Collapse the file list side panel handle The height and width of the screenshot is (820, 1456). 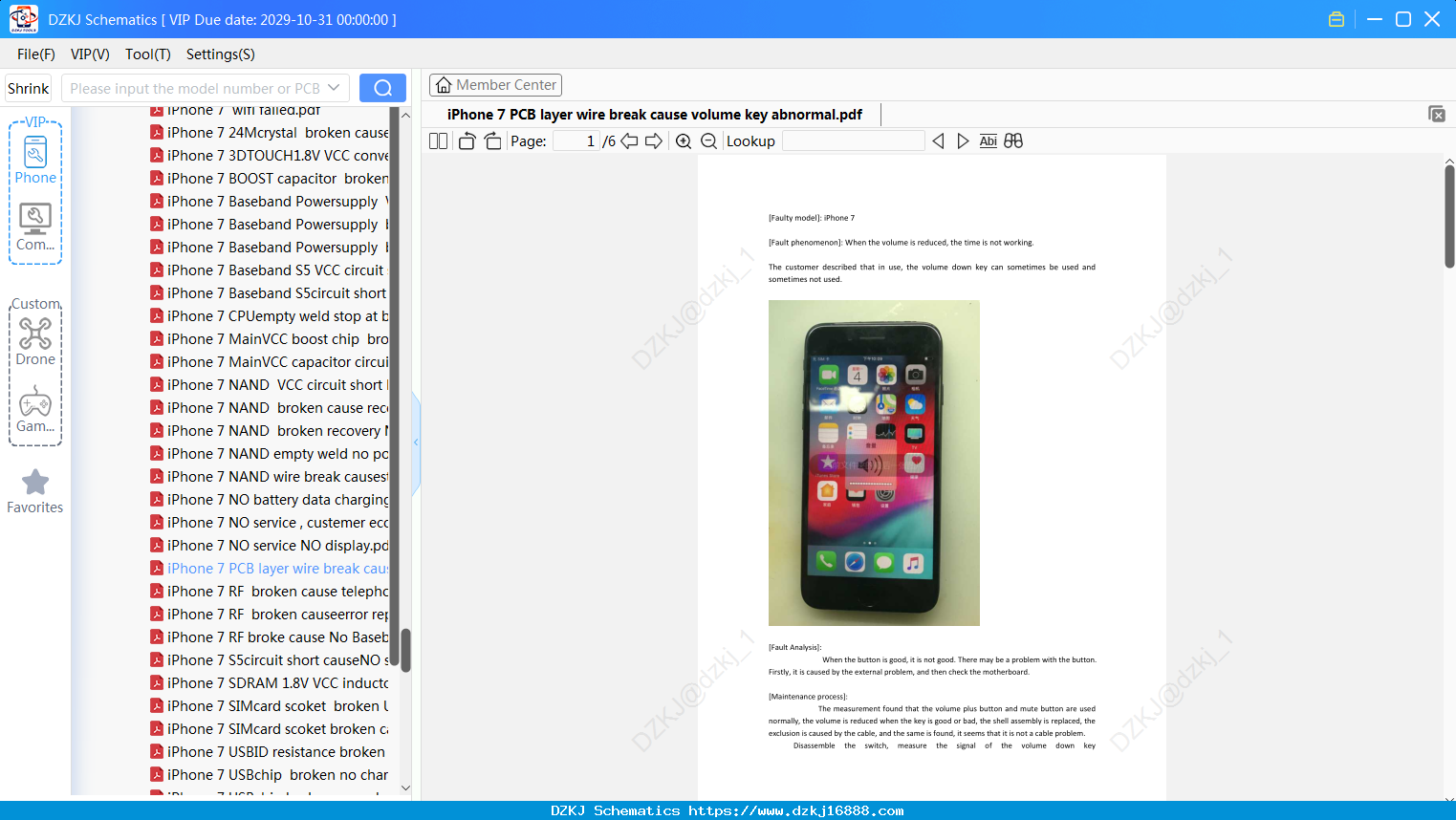(416, 442)
